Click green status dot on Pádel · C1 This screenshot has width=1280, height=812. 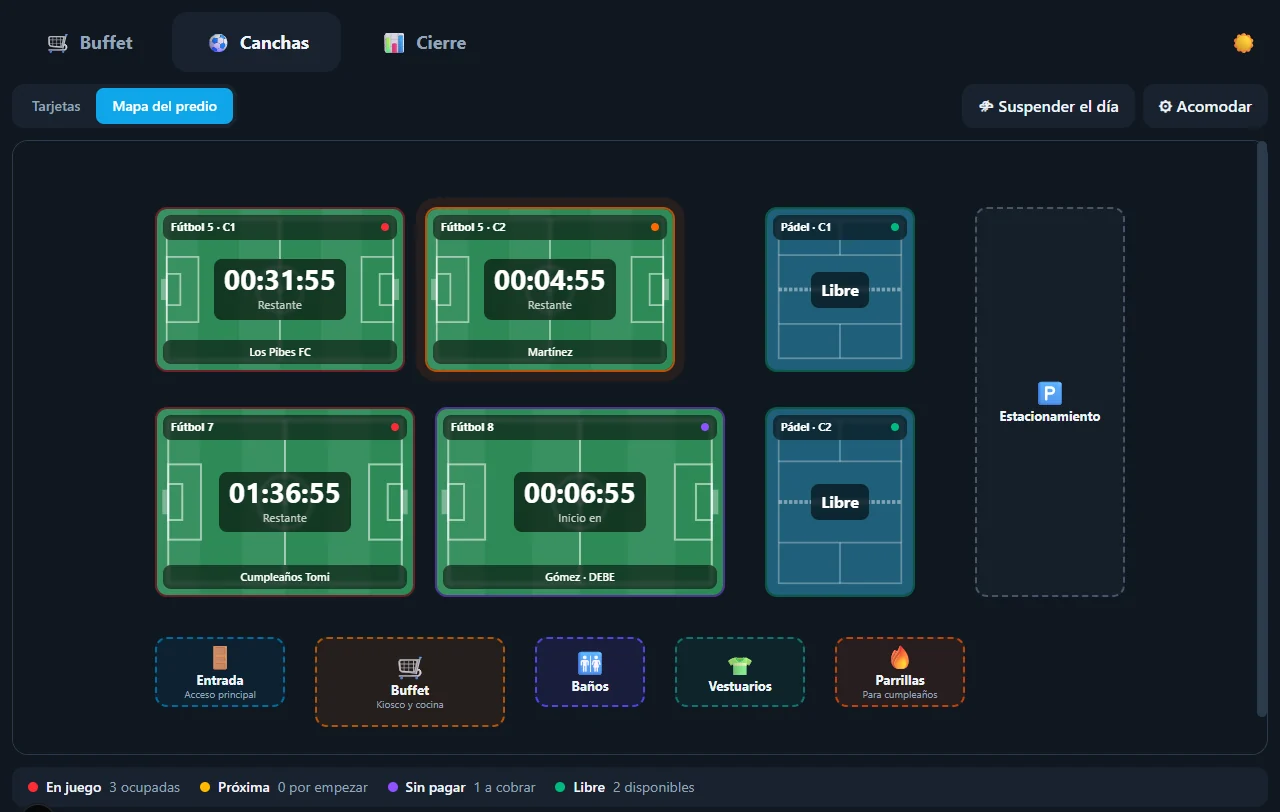pos(895,227)
